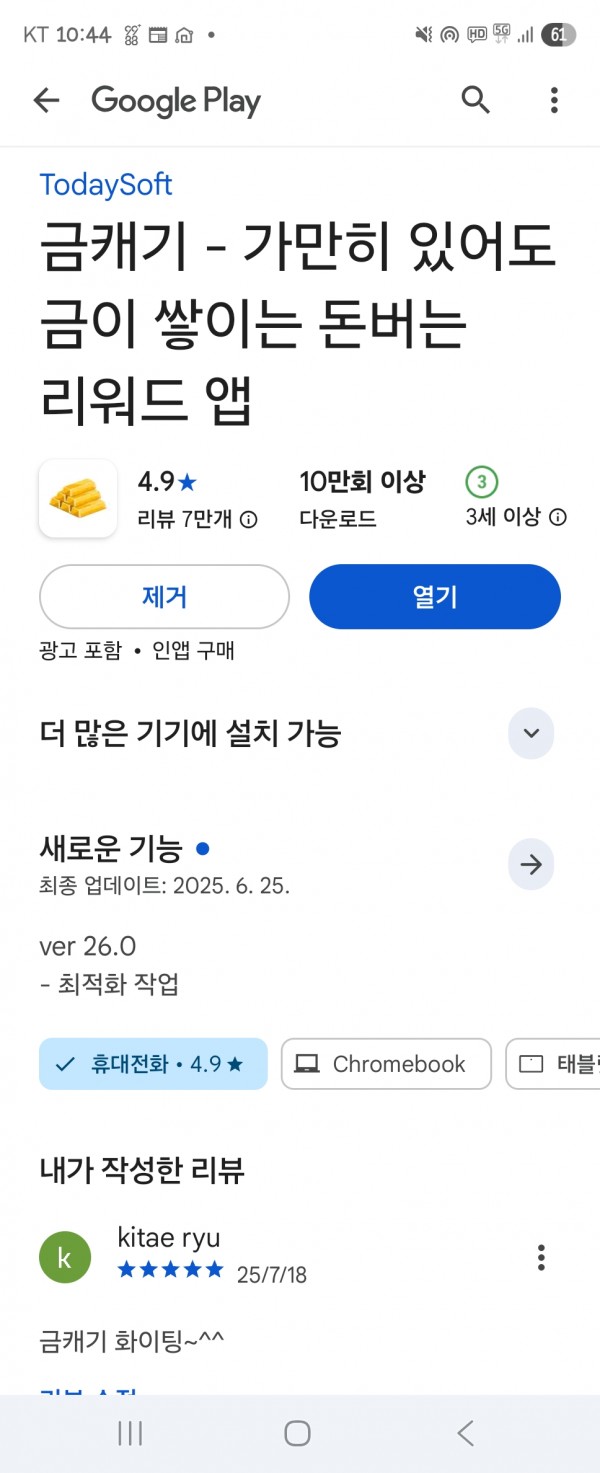Open the review options three-dot menu
The image size is (600, 1473).
(541, 1257)
